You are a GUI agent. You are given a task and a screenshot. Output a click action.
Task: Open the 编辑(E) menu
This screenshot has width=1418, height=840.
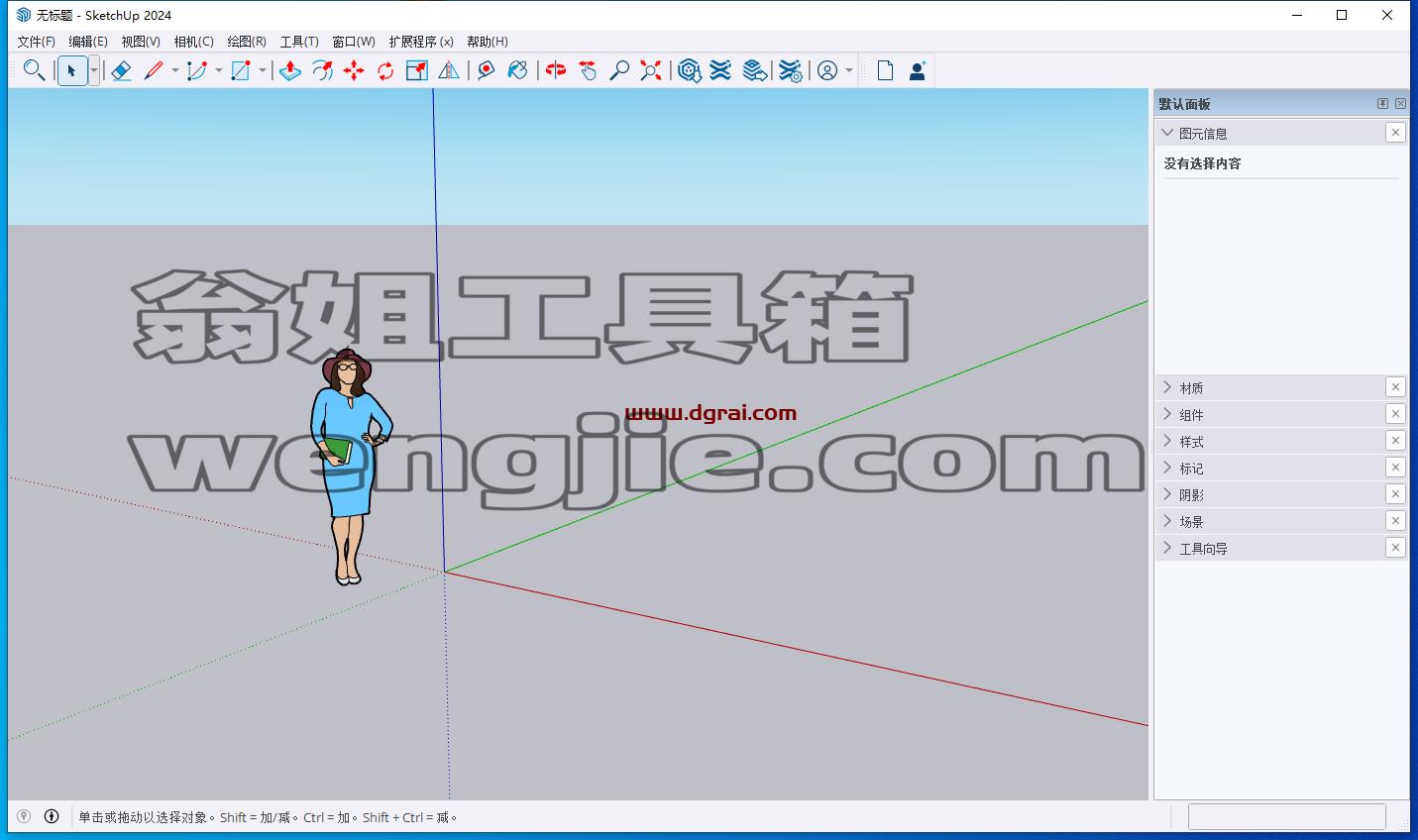pyautogui.click(x=88, y=42)
